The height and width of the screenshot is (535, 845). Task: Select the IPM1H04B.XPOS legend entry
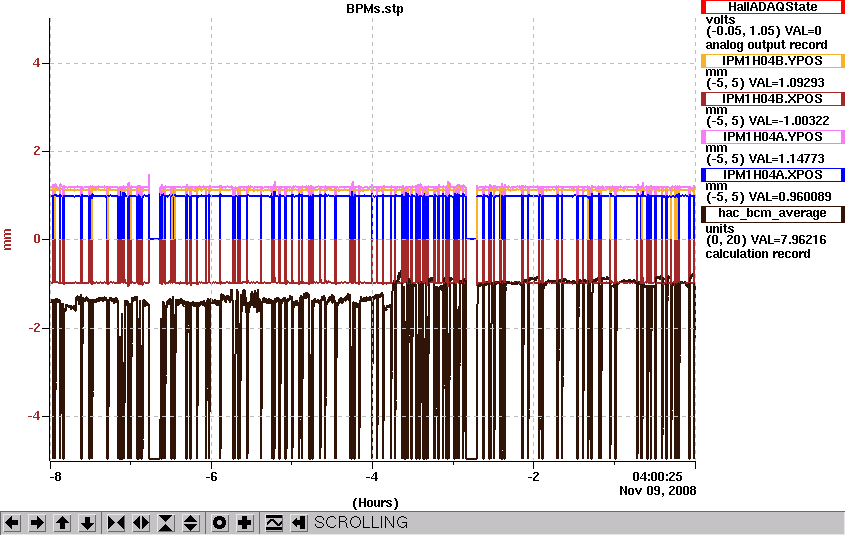point(772,99)
